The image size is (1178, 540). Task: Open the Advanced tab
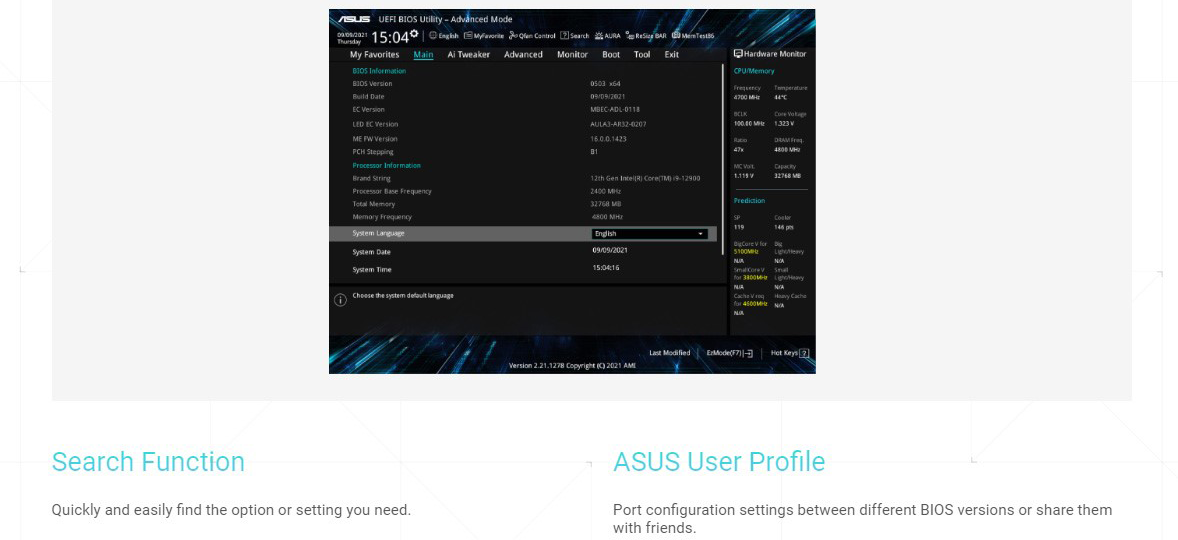(x=523, y=55)
